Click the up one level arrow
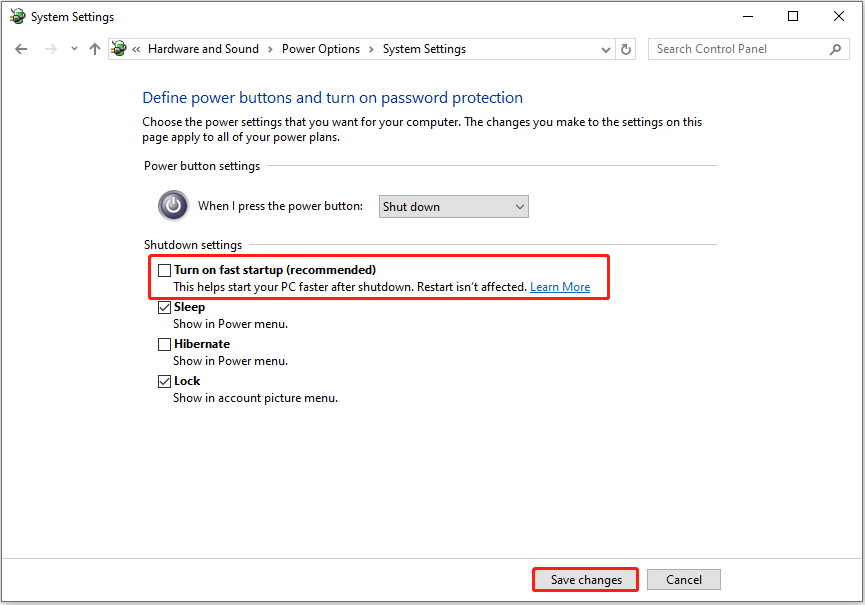Image resolution: width=865 pixels, height=605 pixels. tap(95, 48)
